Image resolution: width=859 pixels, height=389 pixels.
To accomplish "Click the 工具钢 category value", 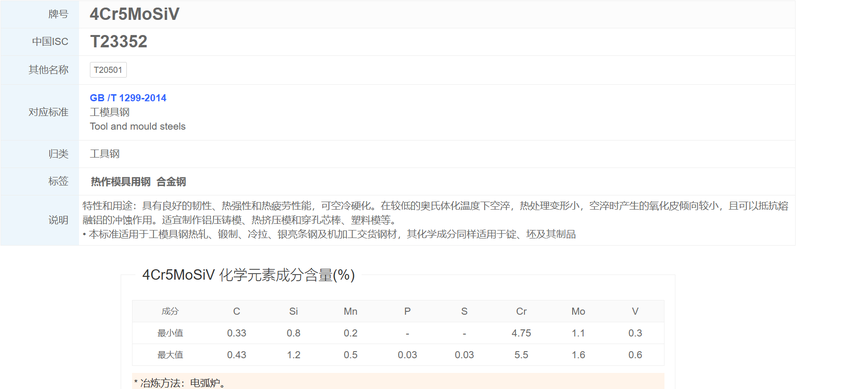I will coord(105,154).
